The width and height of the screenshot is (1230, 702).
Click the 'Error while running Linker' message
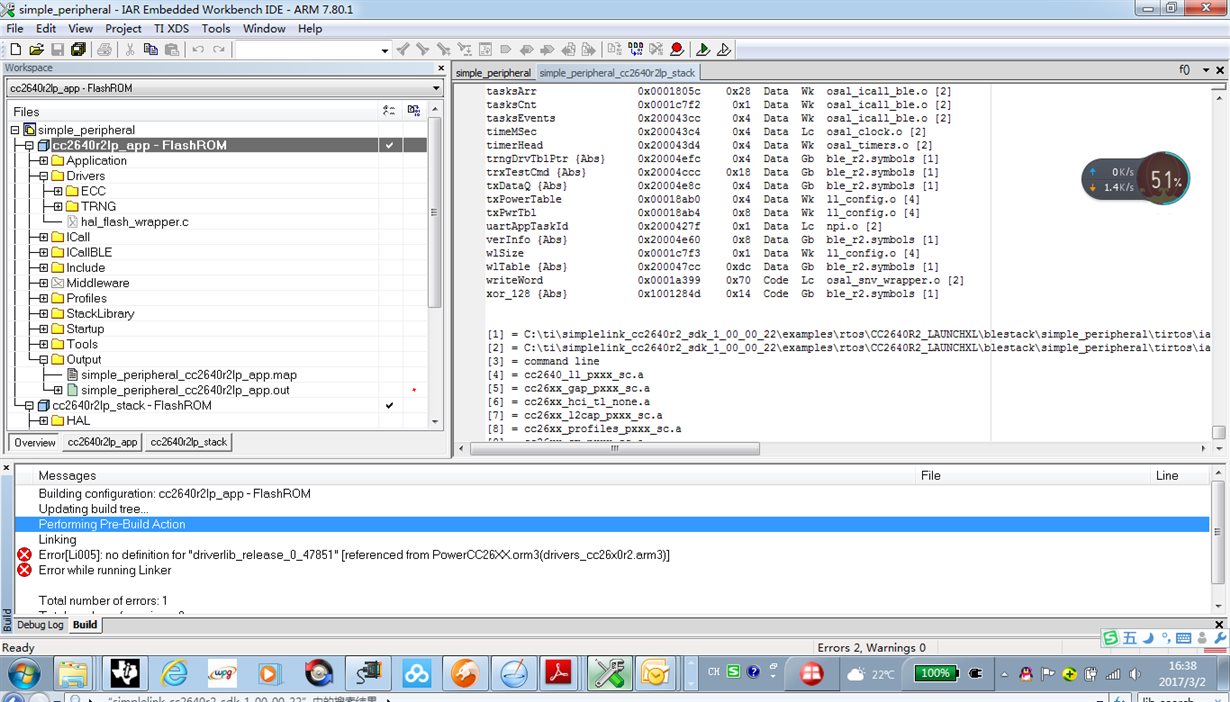(x=105, y=570)
